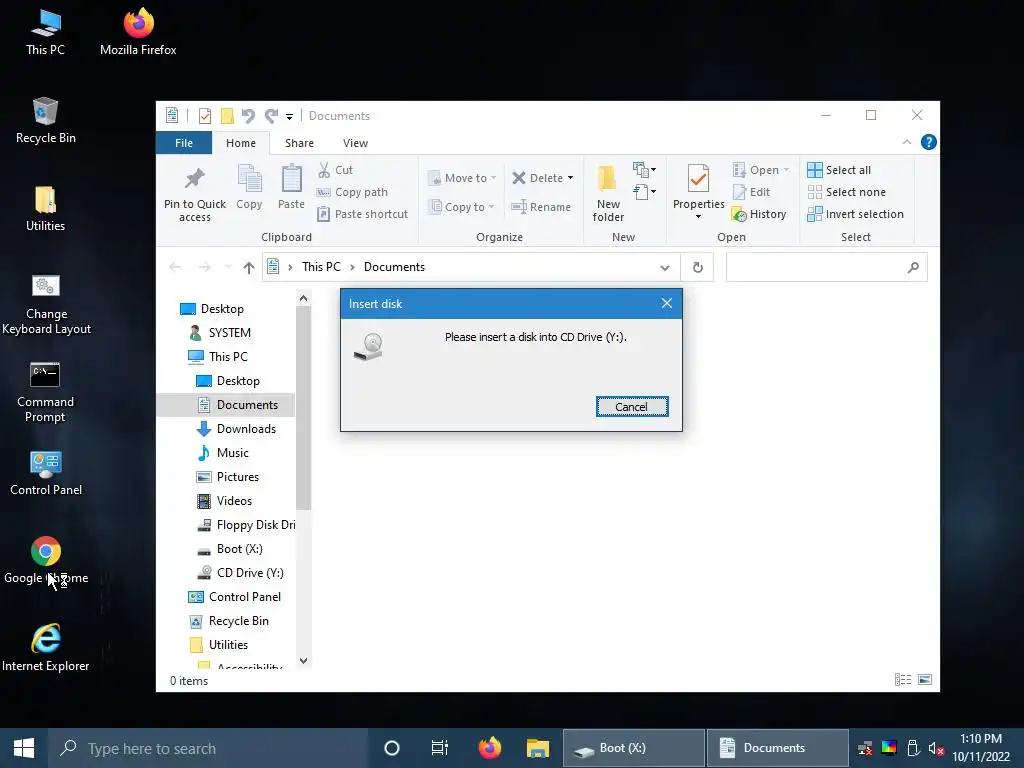Open the Easy access dropdown icon
Screen dimensions: 1024x768
(645, 191)
